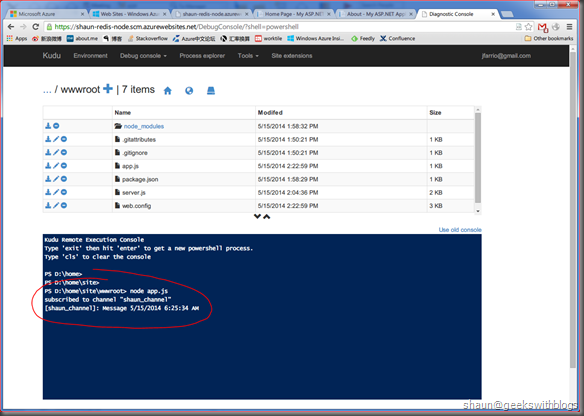Download the node_modules folder
This screenshot has width=584, height=416.
[x=48, y=126]
